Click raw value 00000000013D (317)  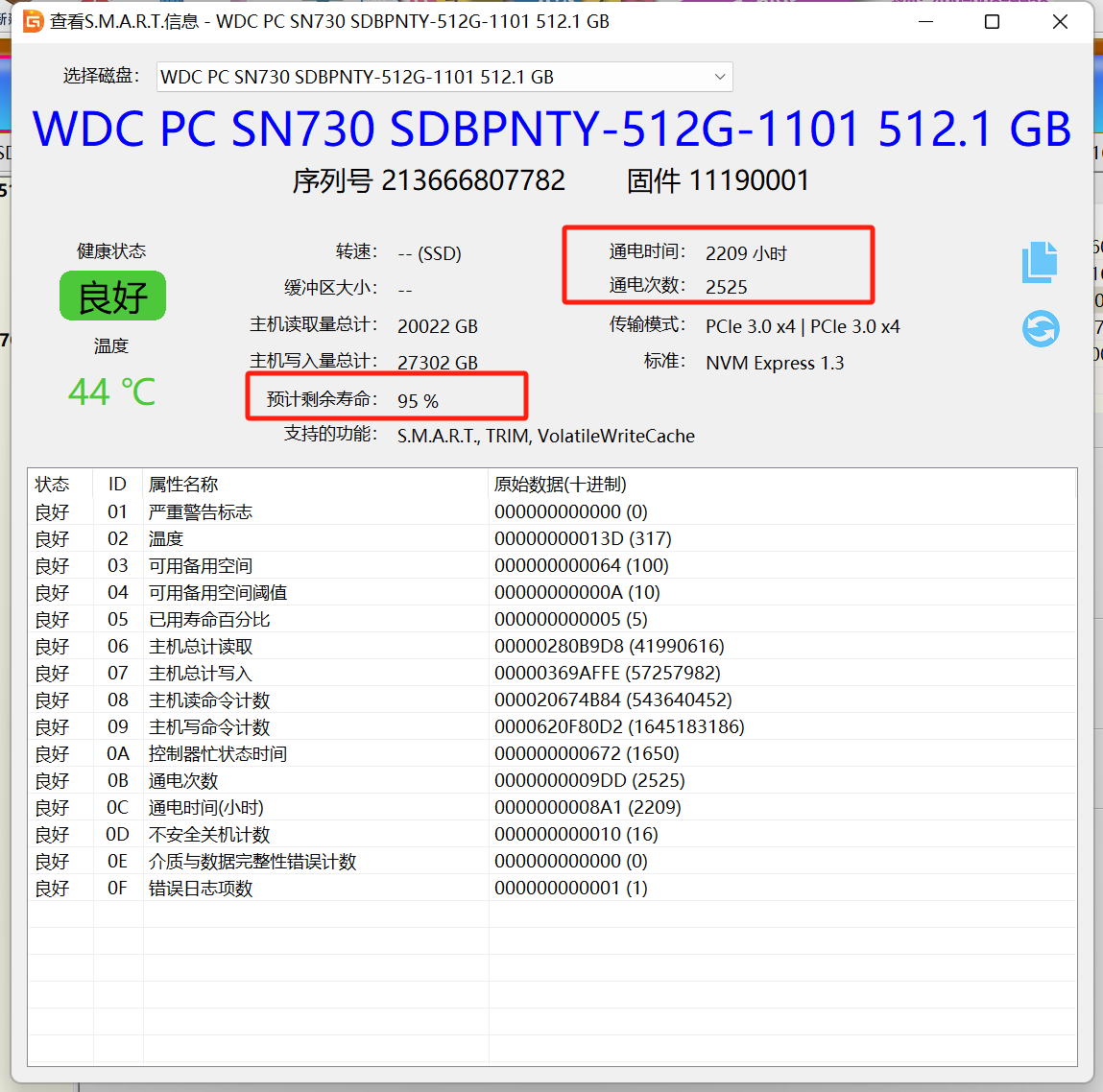tap(583, 538)
